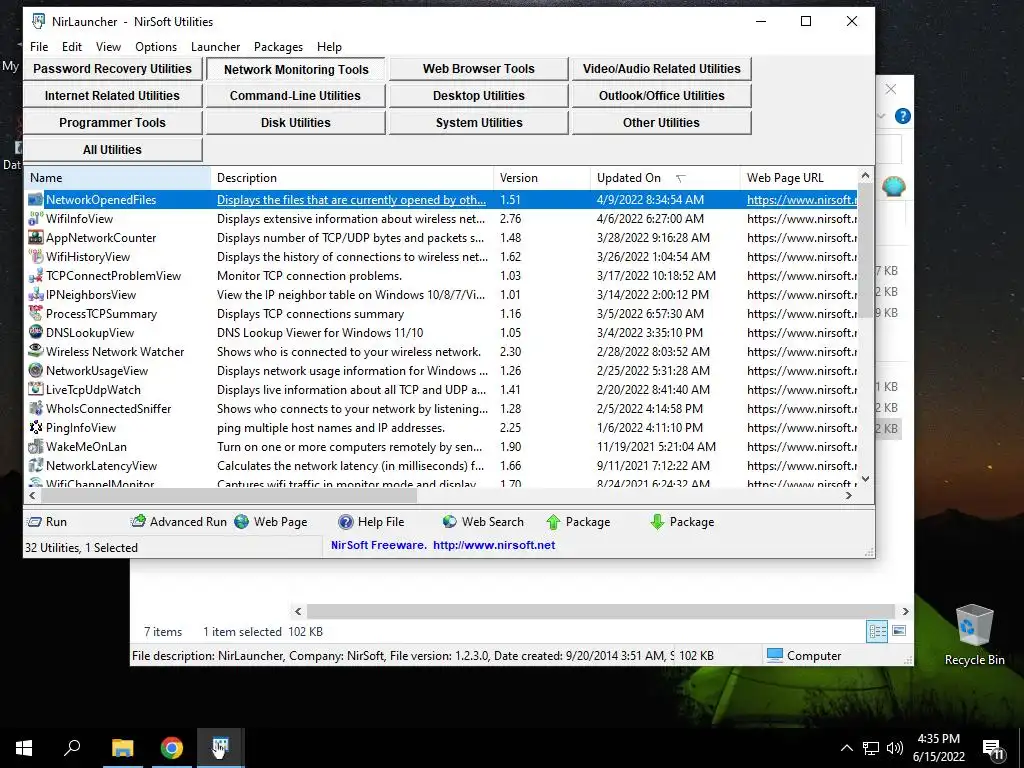
Task: Switch to Programmer Tools
Action: coord(112,122)
